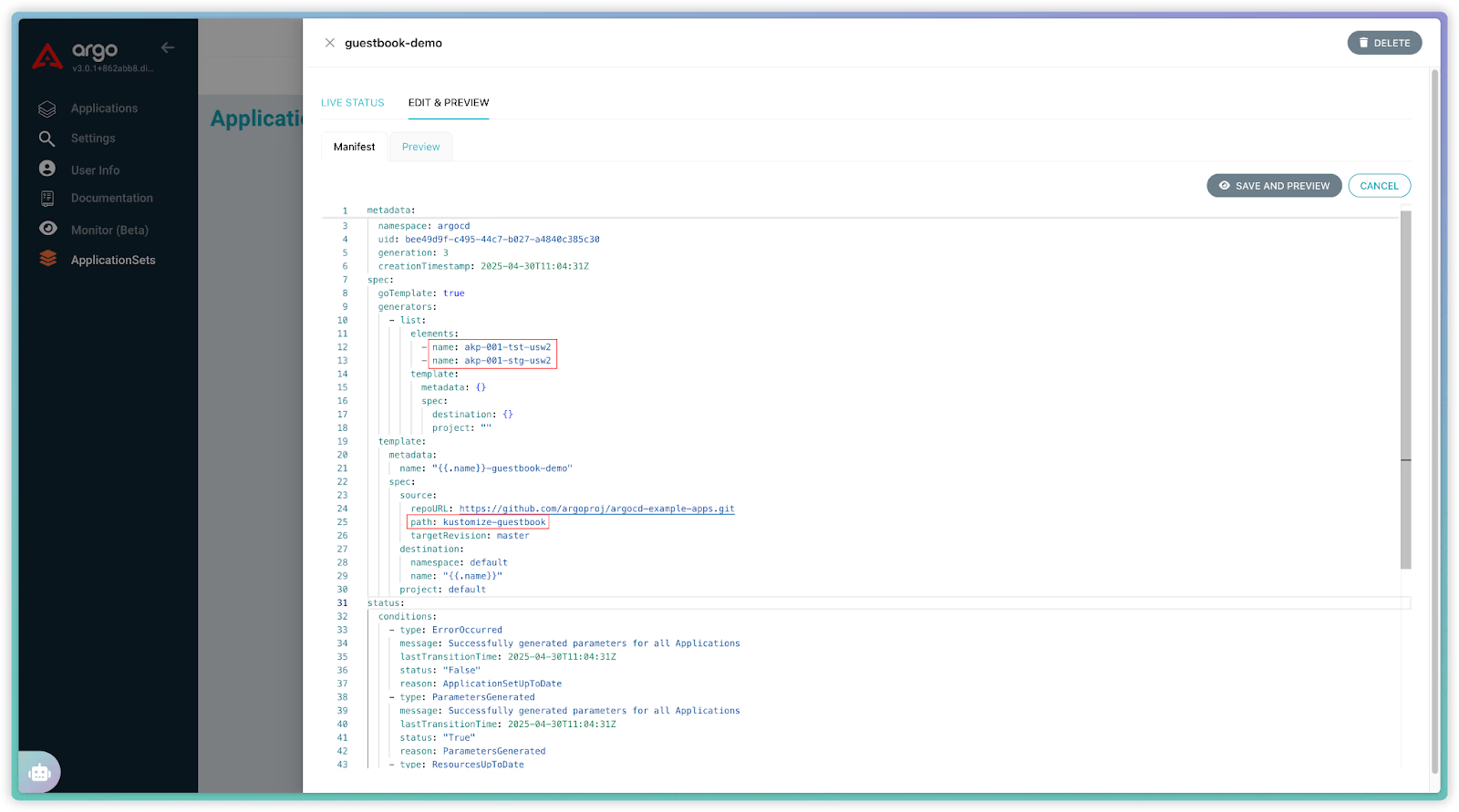Click line number 31 in gutter

[x=342, y=603]
